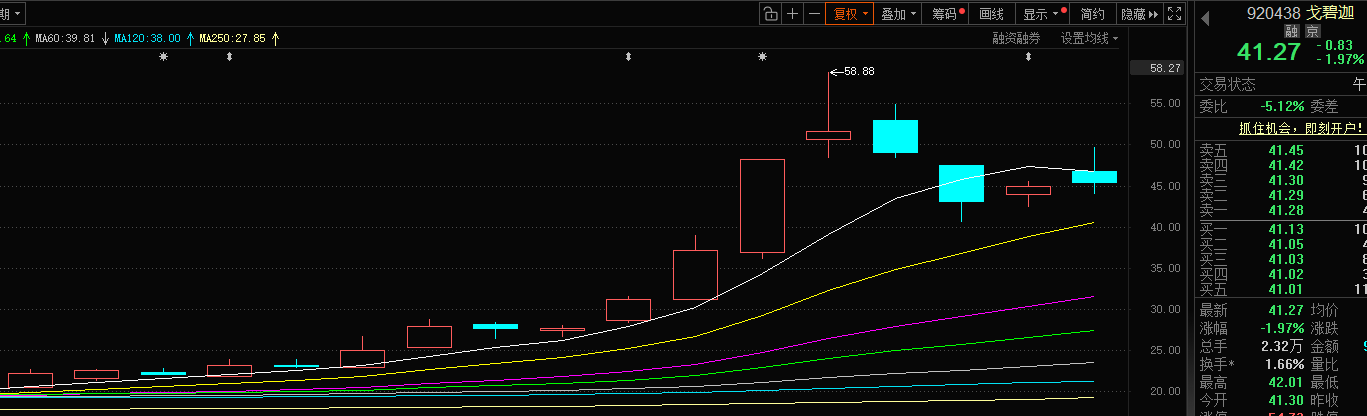Click the left arrow beside stock code 920438
Viewport: 1367px width, 416px height.
pos(1205,16)
